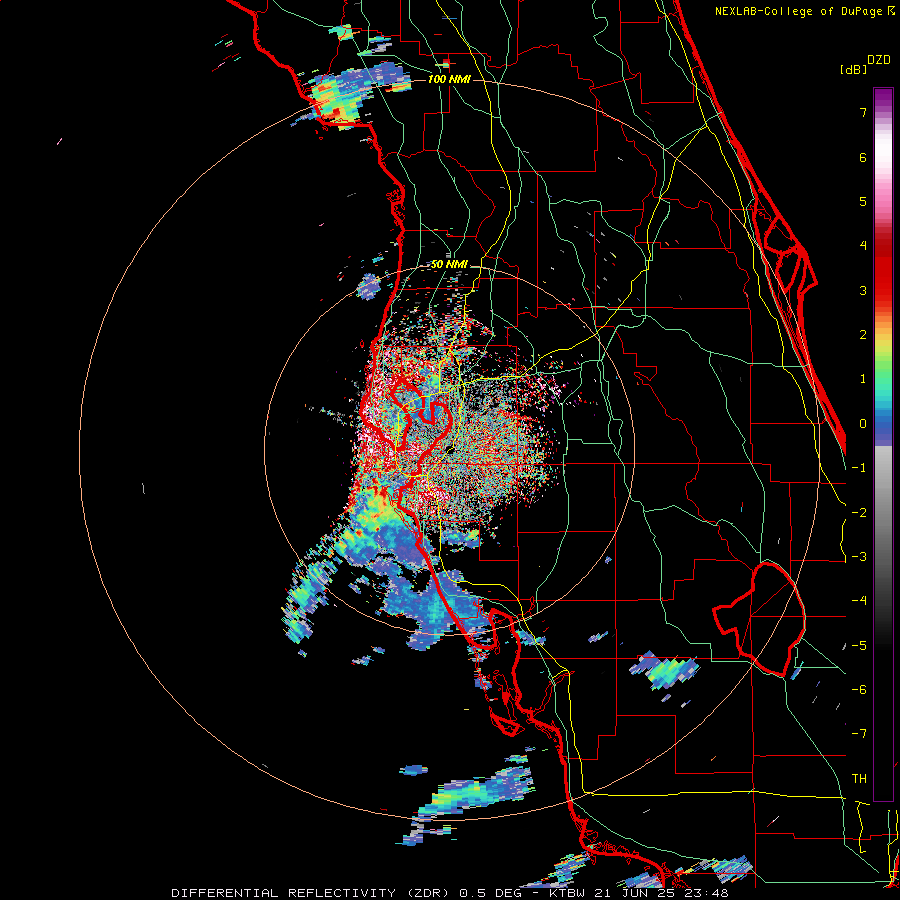Pick the -2 label on the color scale
900x900 pixels.
pos(859,512)
